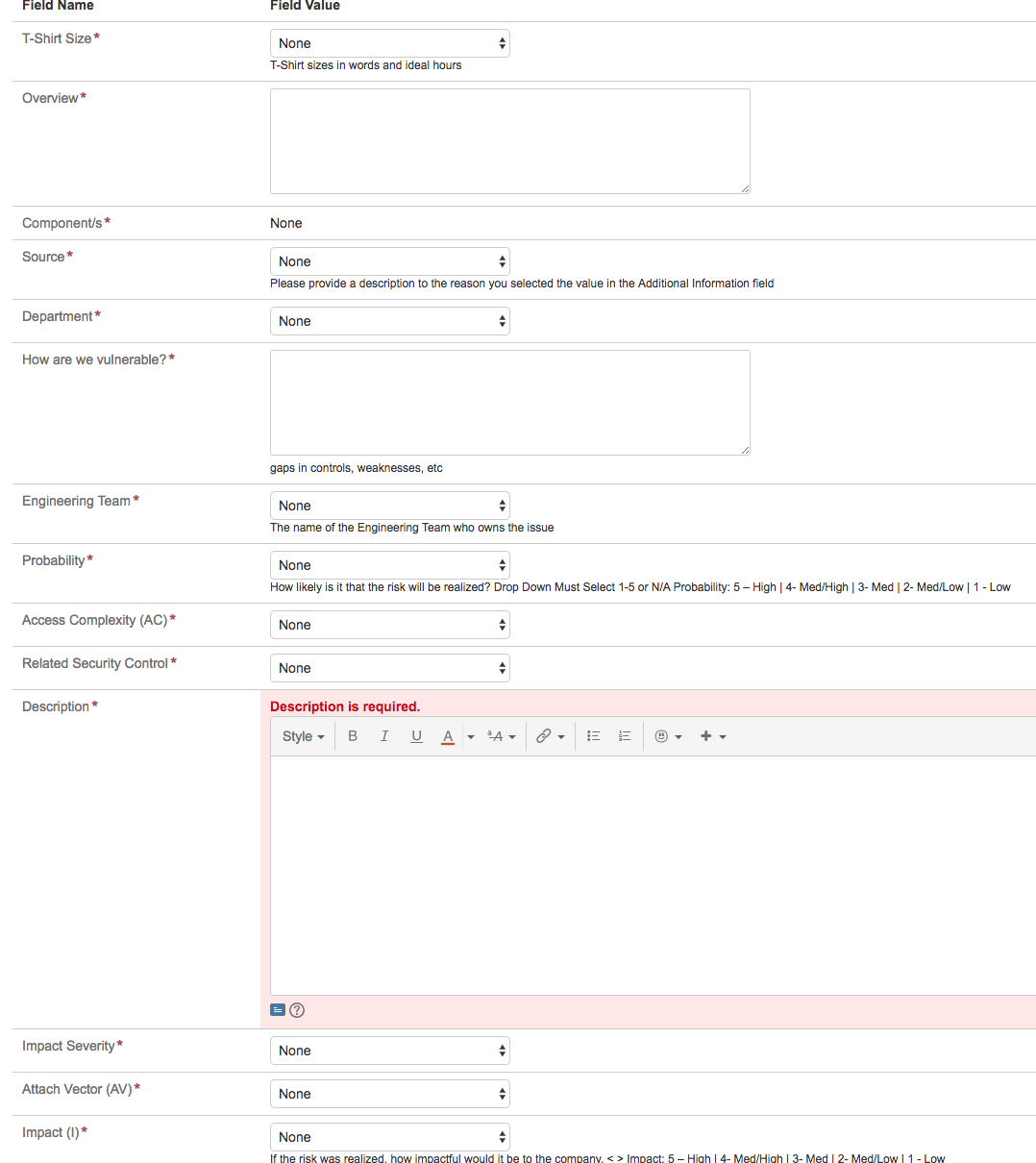The image size is (1036, 1163).
Task: Open the emoticon picker in editor toolbar
Action: (668, 736)
